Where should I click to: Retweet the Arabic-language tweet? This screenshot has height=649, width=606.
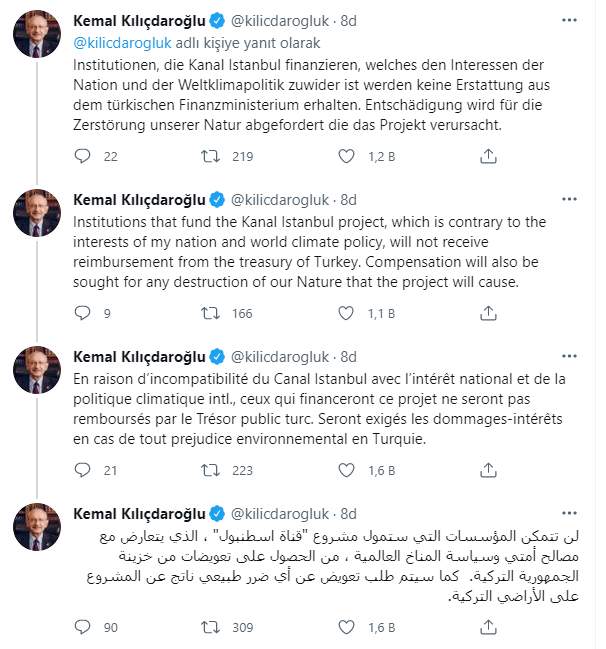point(212,627)
